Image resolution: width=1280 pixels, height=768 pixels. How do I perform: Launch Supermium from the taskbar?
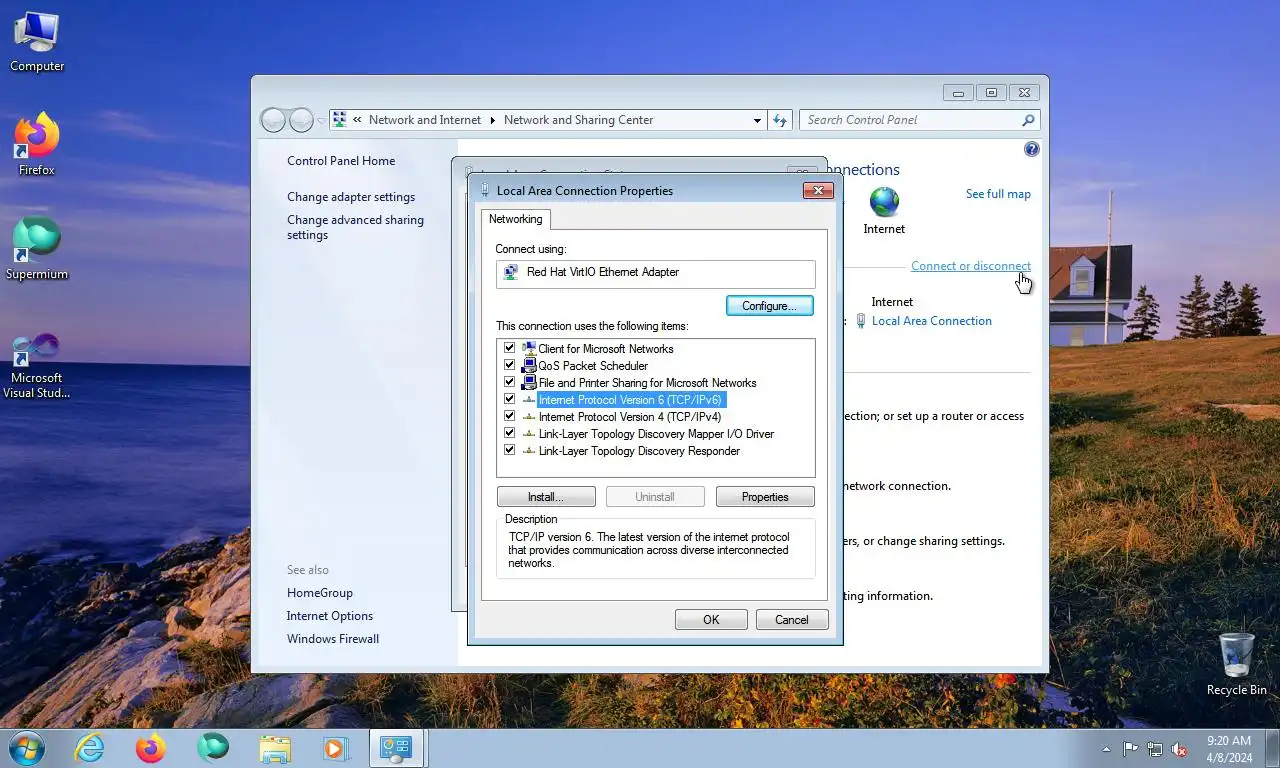[213, 748]
